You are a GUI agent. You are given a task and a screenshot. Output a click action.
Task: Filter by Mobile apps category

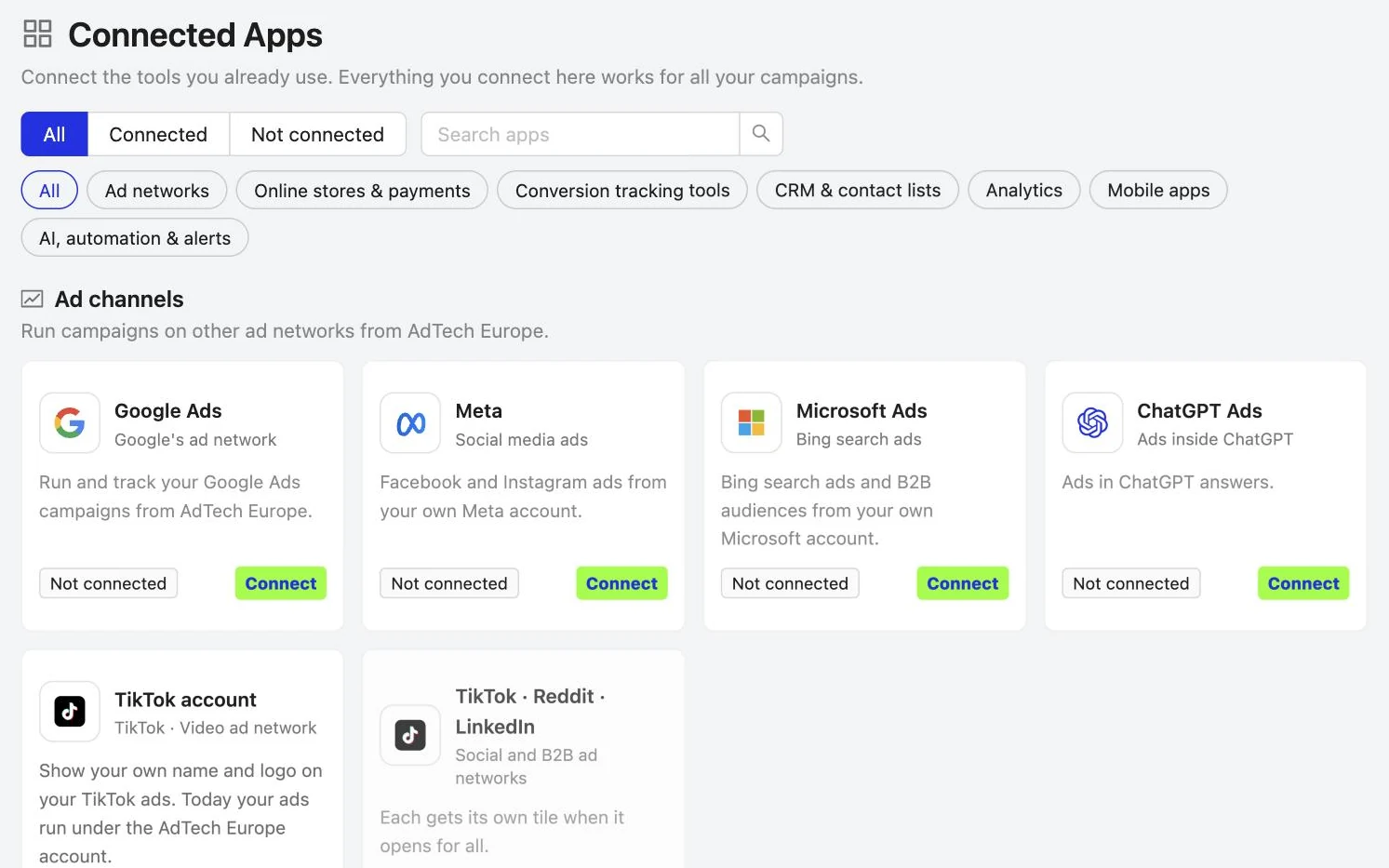pos(1158,191)
